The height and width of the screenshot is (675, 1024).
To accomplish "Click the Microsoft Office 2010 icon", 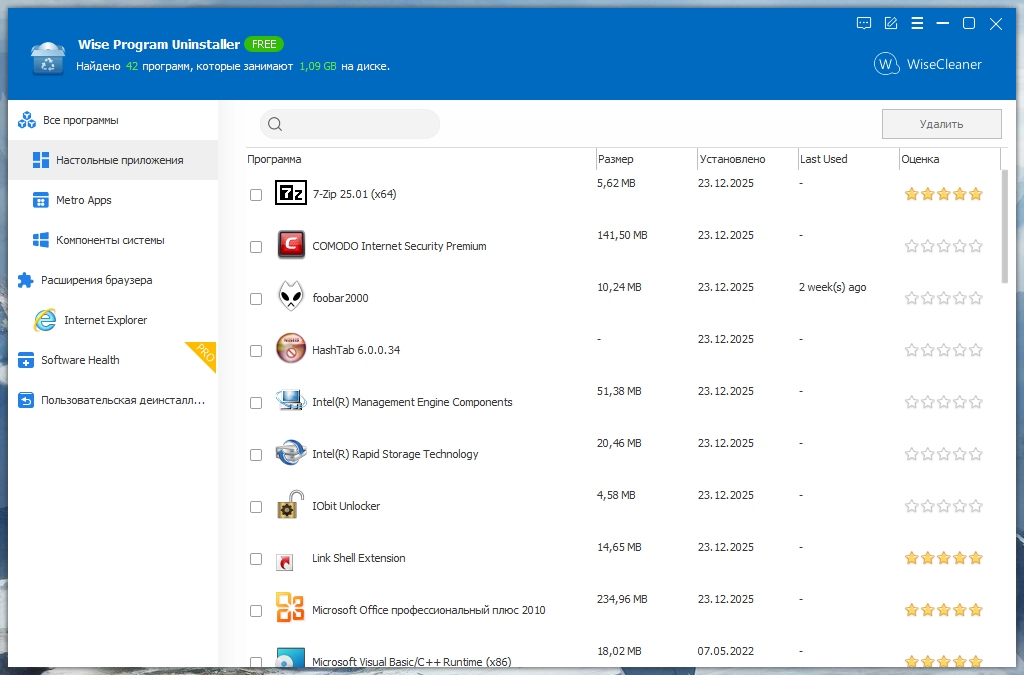I will [x=290, y=610].
